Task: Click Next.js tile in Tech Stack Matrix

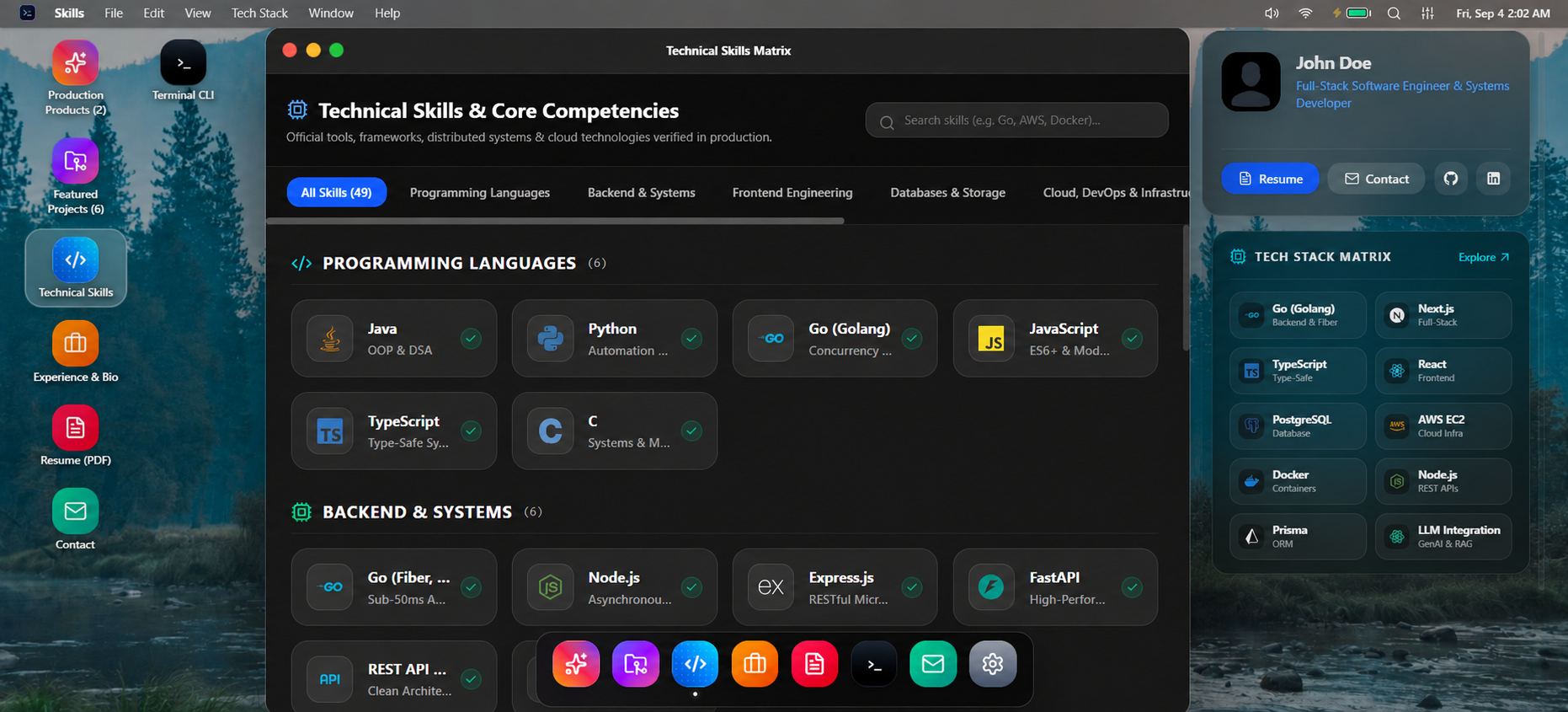Action: click(x=1443, y=315)
